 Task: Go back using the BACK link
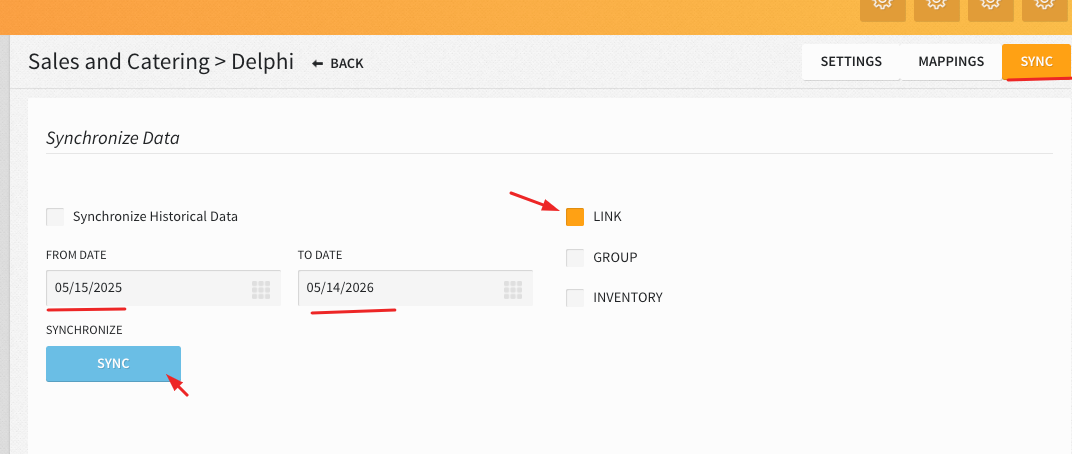click(x=338, y=64)
